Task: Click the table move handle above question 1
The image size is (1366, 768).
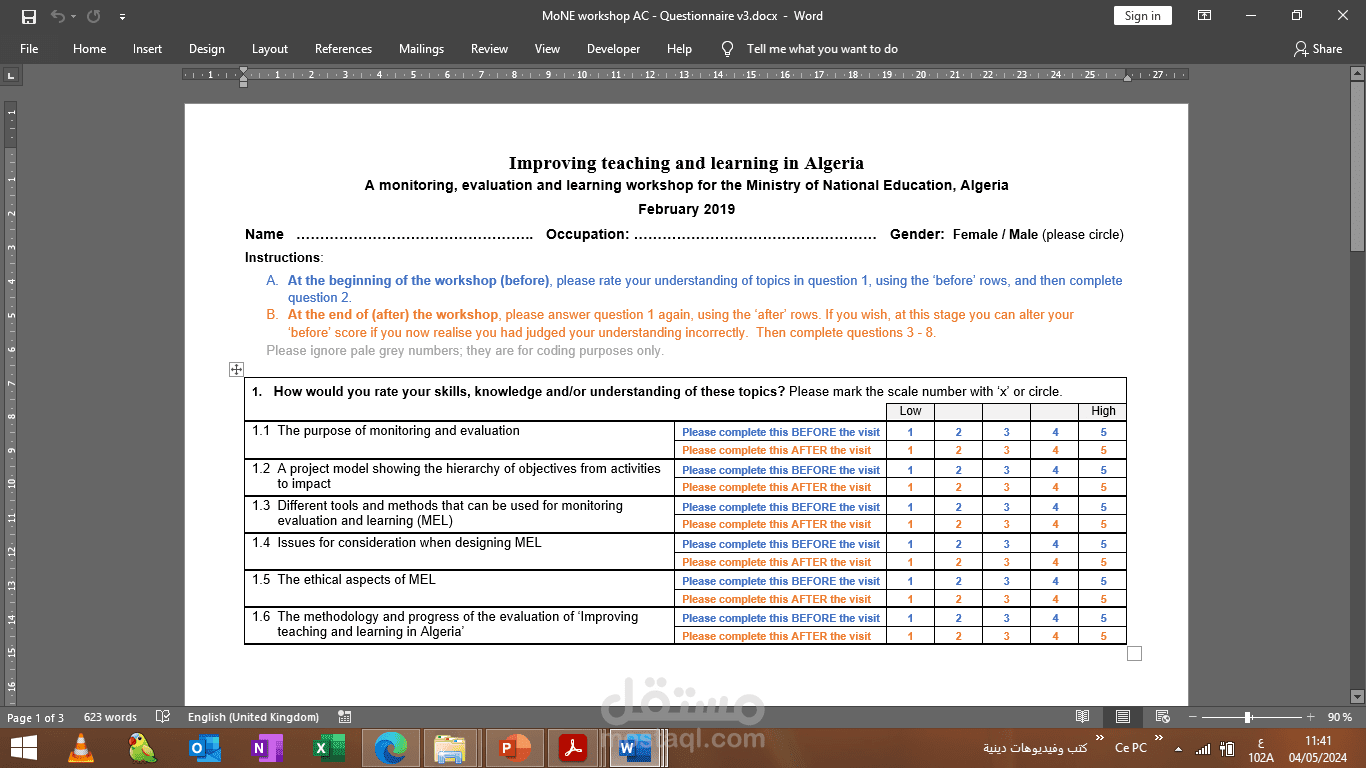Action: click(x=236, y=370)
